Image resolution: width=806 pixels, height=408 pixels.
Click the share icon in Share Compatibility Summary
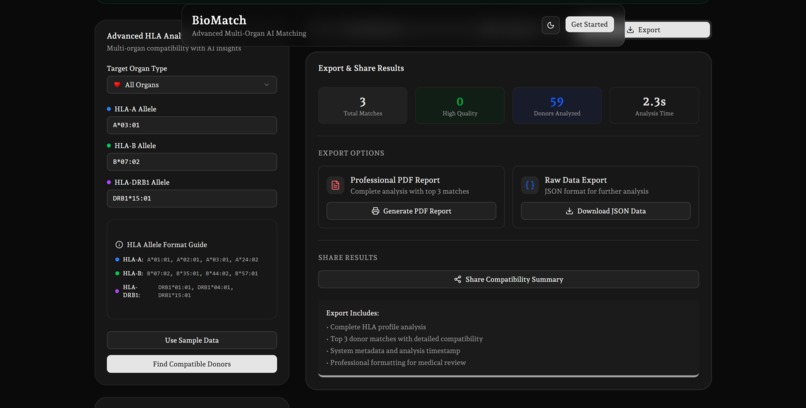(x=457, y=279)
